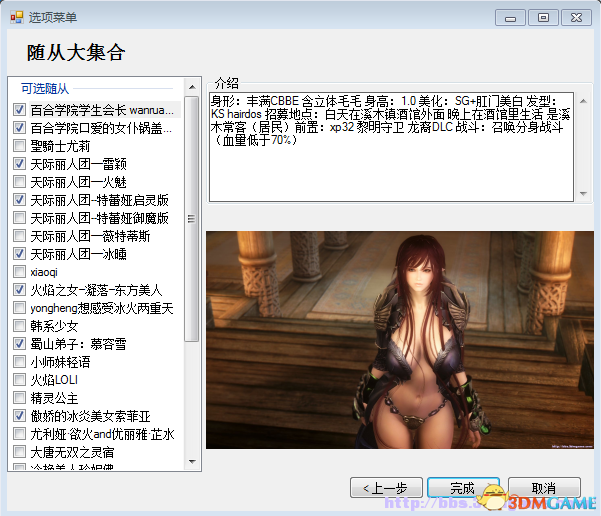The height and width of the screenshot is (516, 601).
Task: Click the 可选随从 group header
Action: (45, 89)
